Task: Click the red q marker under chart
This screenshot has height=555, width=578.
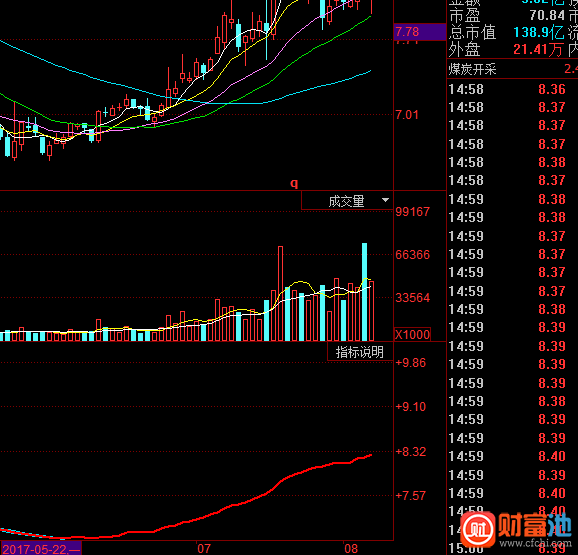Action: click(294, 183)
